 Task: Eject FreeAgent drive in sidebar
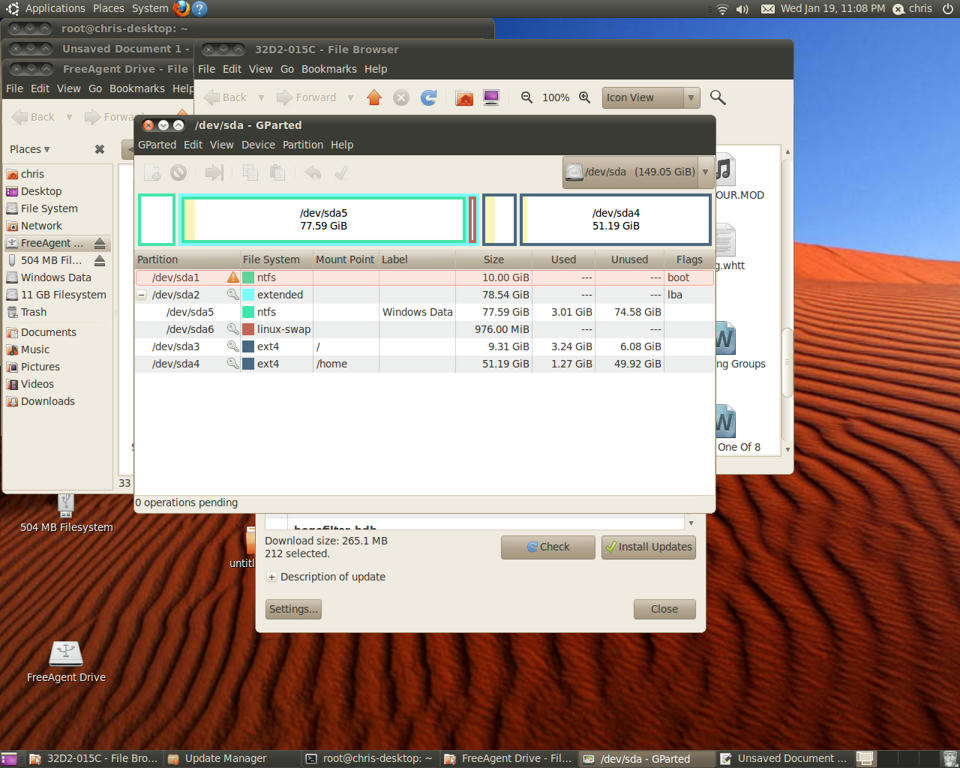[100, 244]
